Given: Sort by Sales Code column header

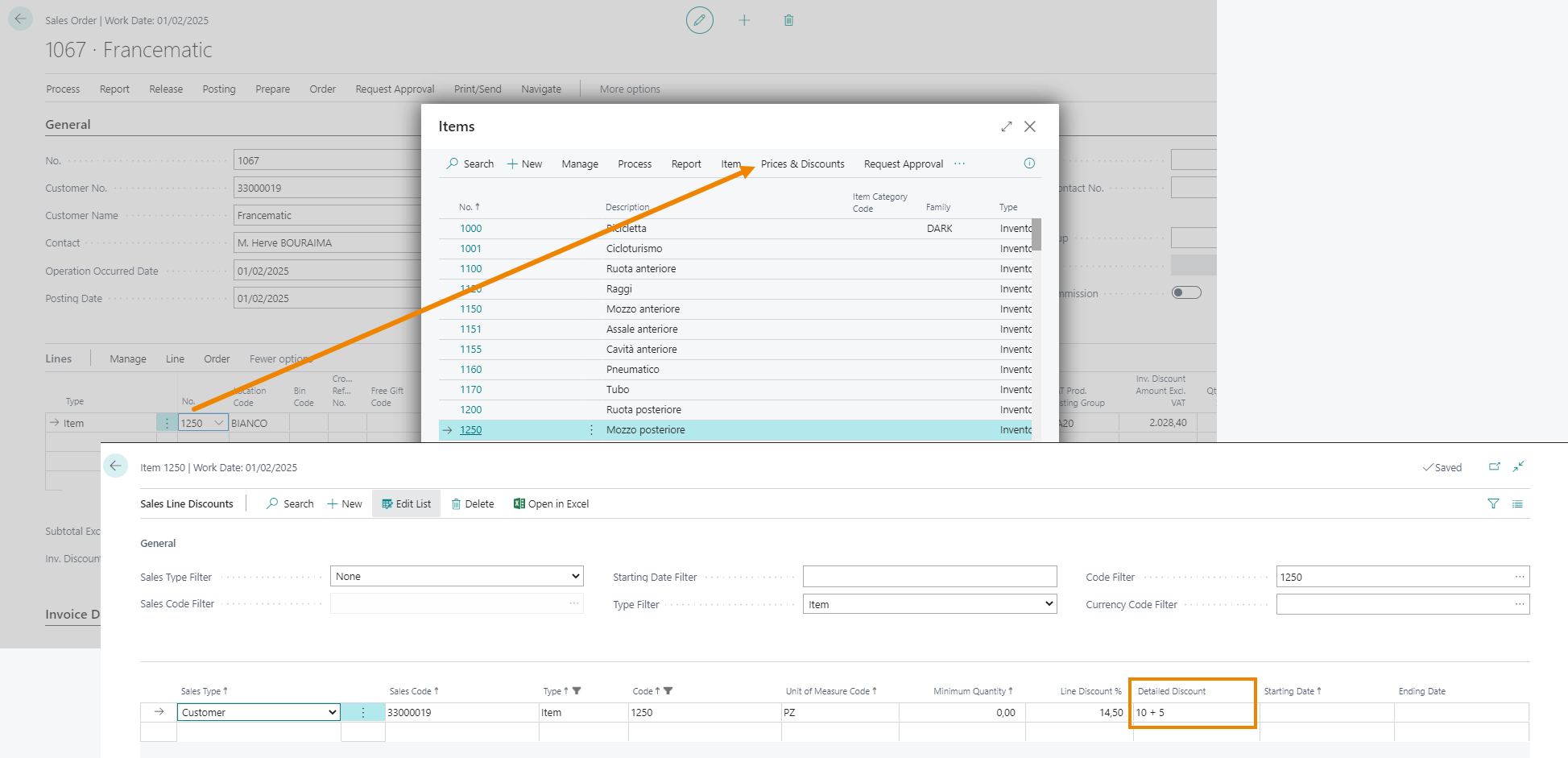Looking at the screenshot, I should click(413, 691).
